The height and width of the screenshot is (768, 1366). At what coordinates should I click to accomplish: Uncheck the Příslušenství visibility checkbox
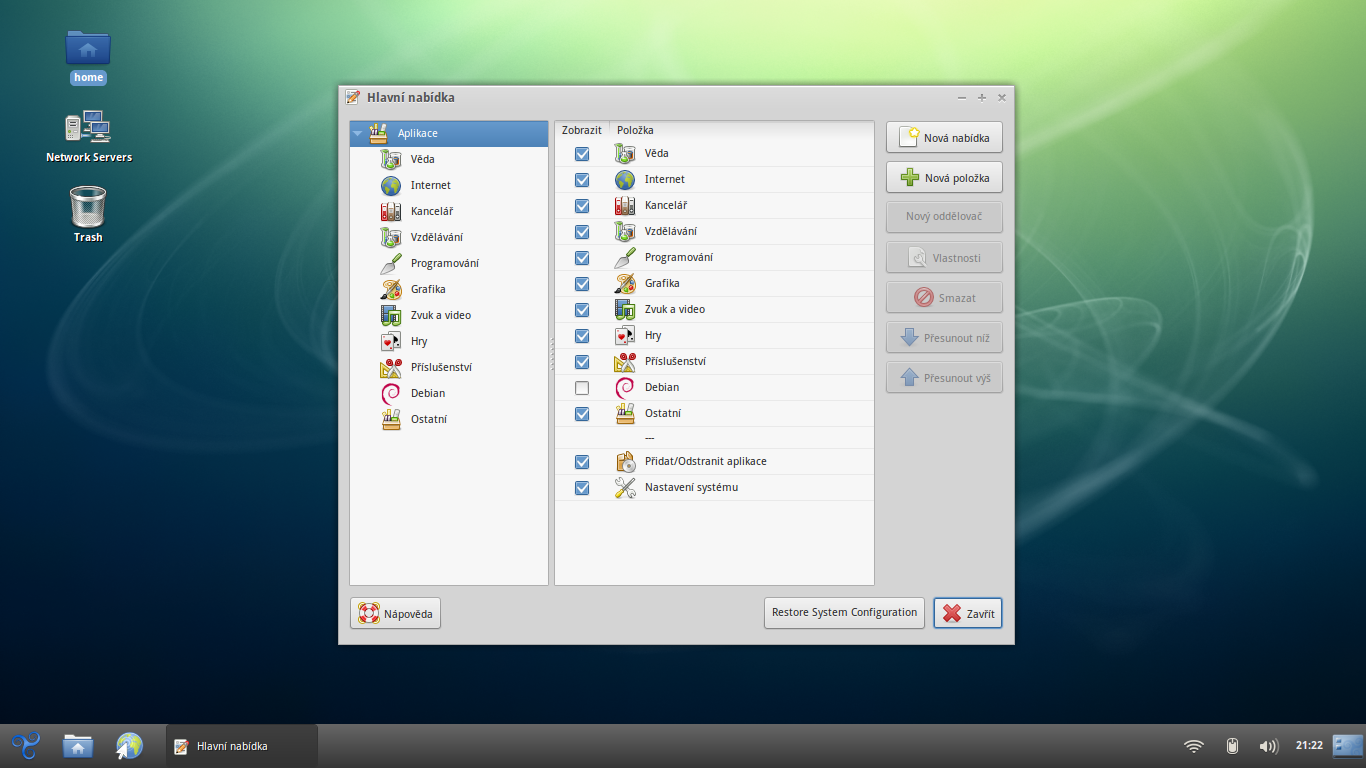[x=582, y=362]
